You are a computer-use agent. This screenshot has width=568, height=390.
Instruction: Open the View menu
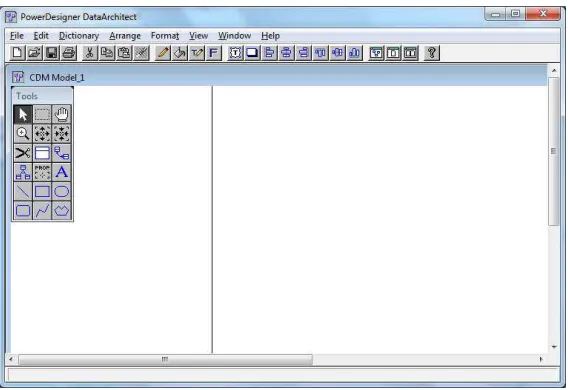tap(199, 36)
